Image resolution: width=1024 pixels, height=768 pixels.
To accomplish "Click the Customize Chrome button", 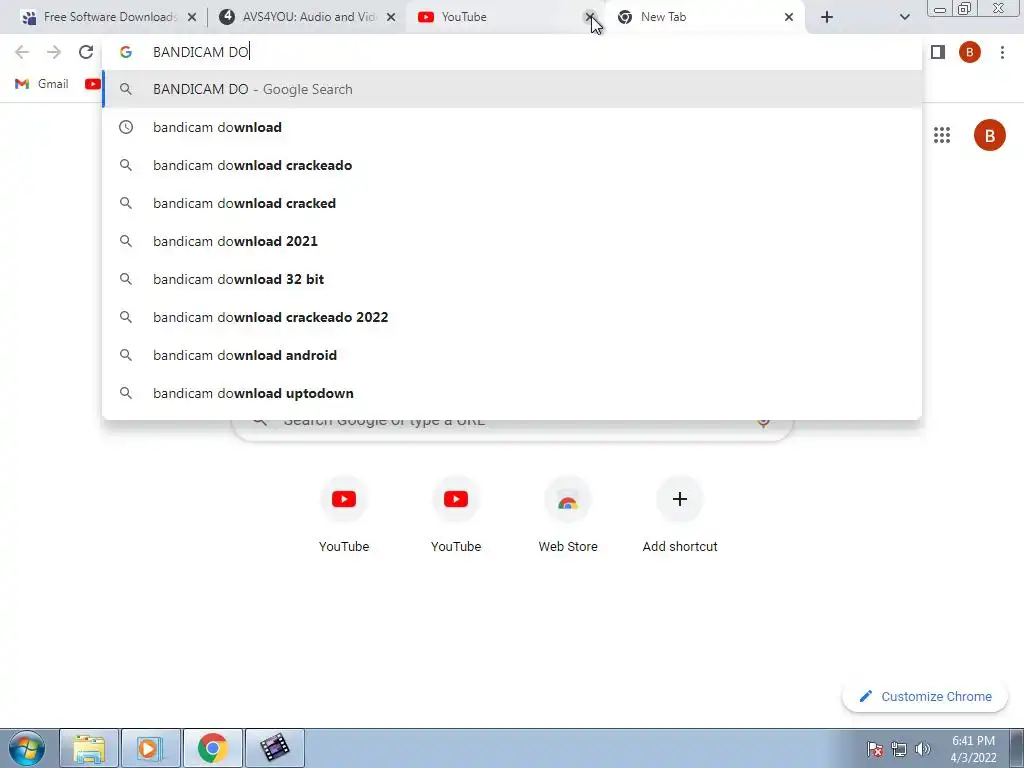I will pyautogui.click(x=925, y=696).
